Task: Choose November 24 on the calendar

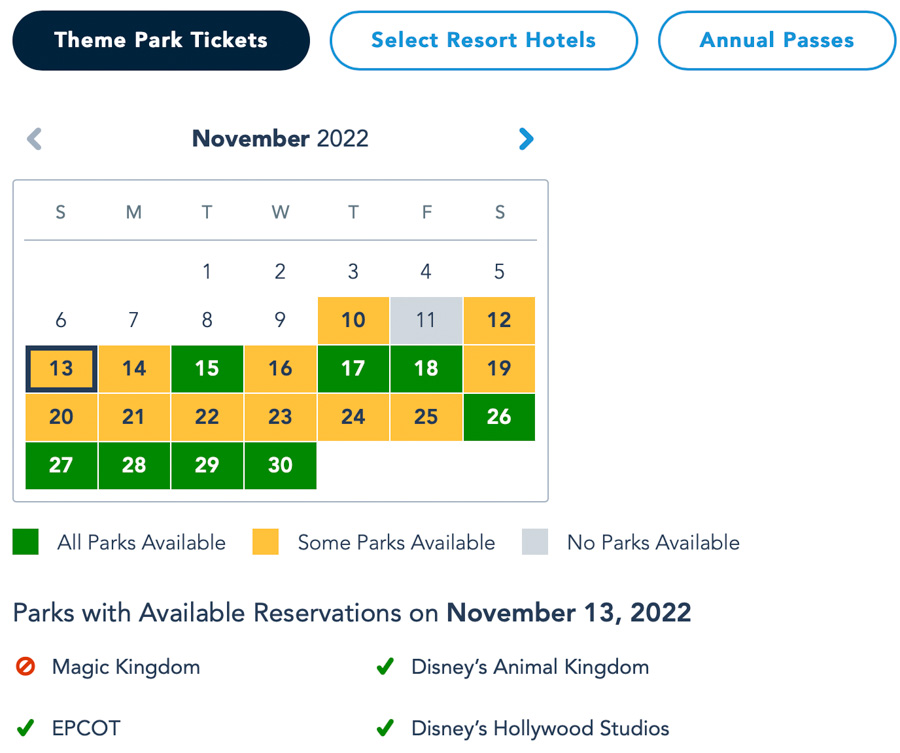Action: click(353, 417)
